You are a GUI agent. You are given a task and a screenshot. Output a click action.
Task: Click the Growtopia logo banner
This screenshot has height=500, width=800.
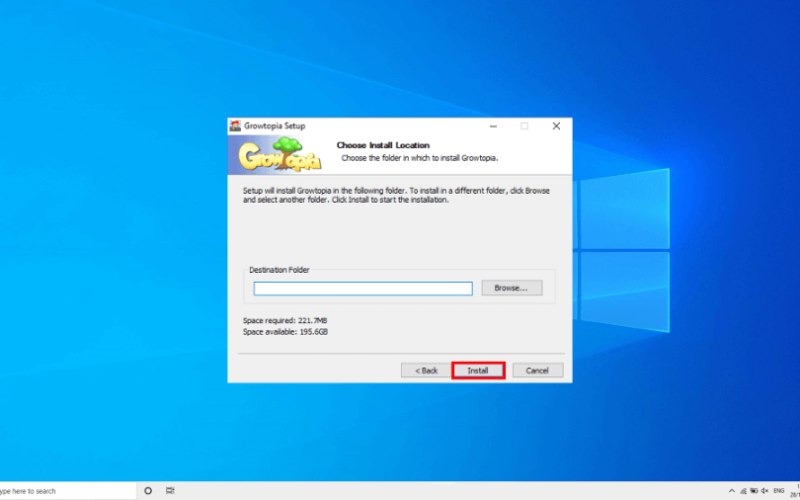click(279, 155)
